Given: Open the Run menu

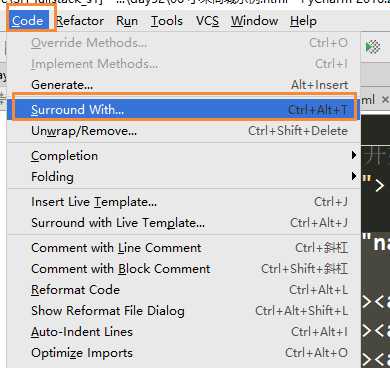Looking at the screenshot, I should point(127,21).
